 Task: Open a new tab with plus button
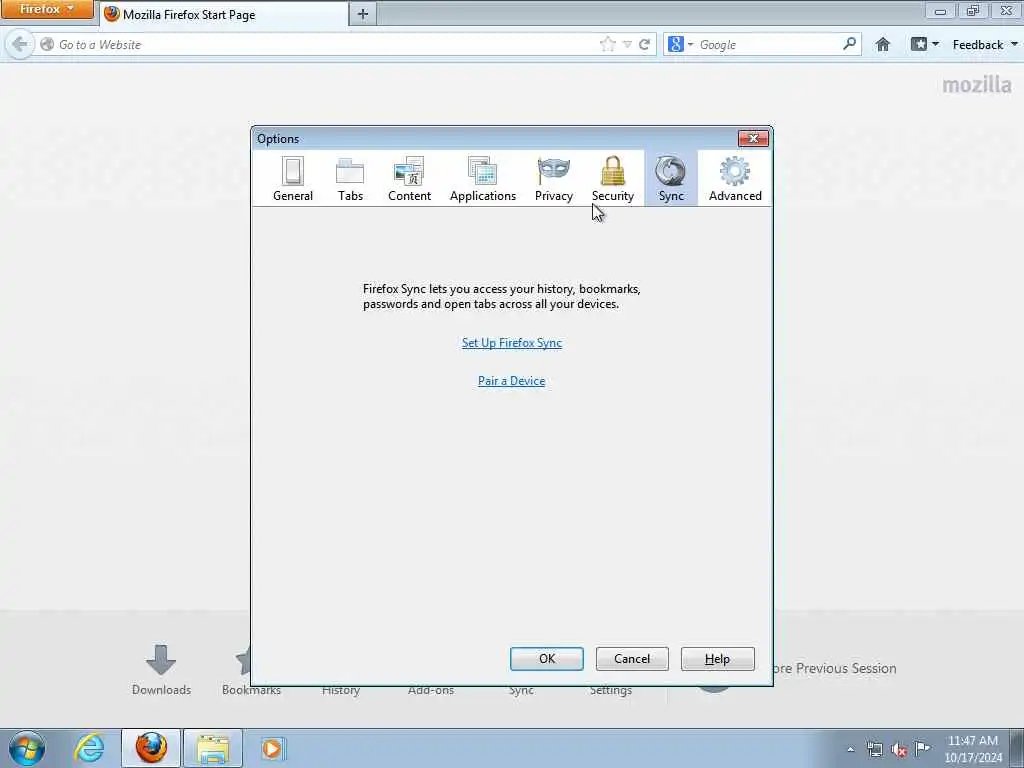[363, 14]
